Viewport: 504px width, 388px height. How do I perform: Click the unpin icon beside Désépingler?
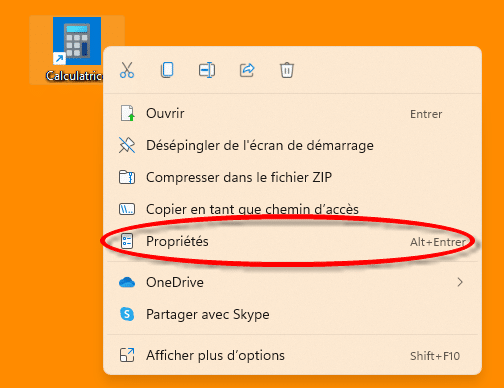127,145
